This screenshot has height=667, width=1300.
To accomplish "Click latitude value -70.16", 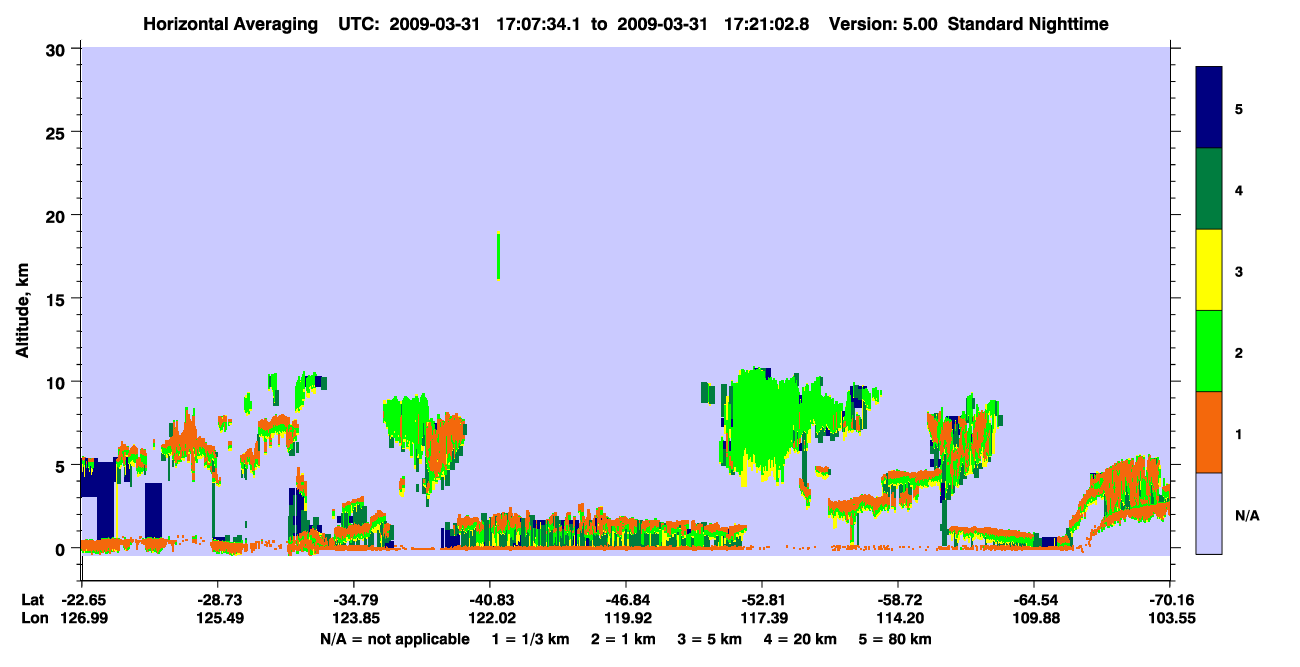I will (1169, 600).
